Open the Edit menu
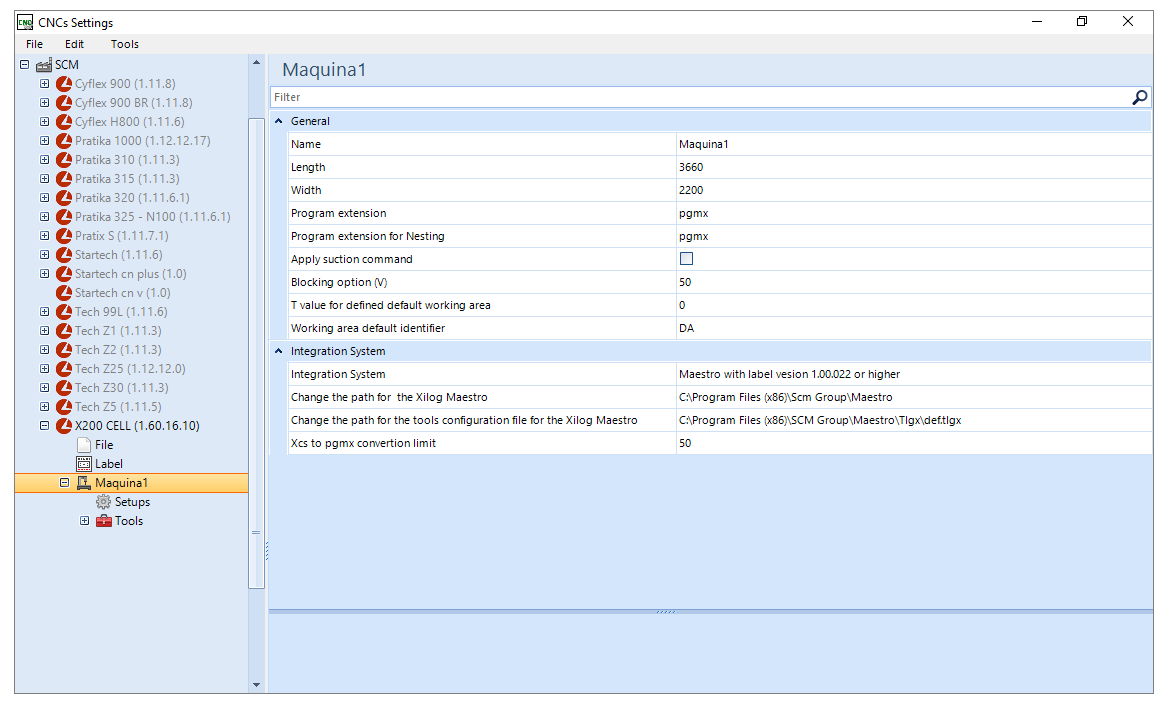The height and width of the screenshot is (709, 1169). pos(75,44)
